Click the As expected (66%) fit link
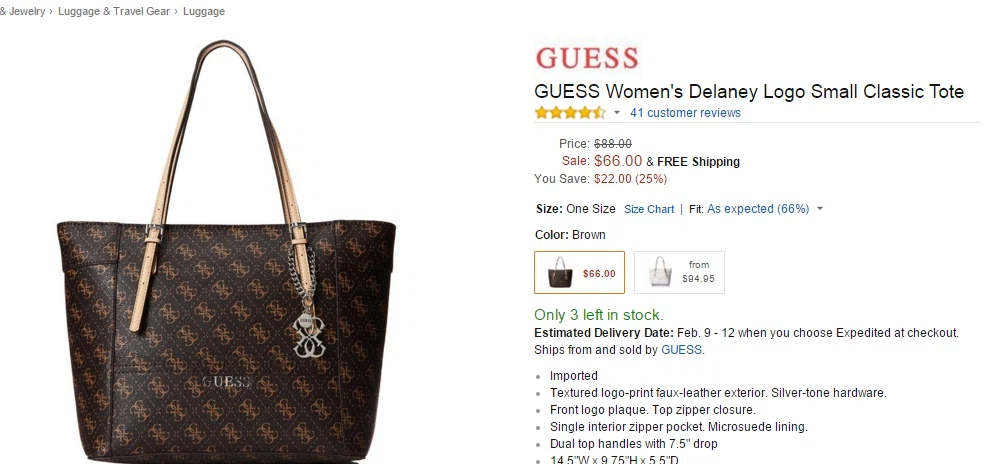The width and height of the screenshot is (995, 464). 758,209
